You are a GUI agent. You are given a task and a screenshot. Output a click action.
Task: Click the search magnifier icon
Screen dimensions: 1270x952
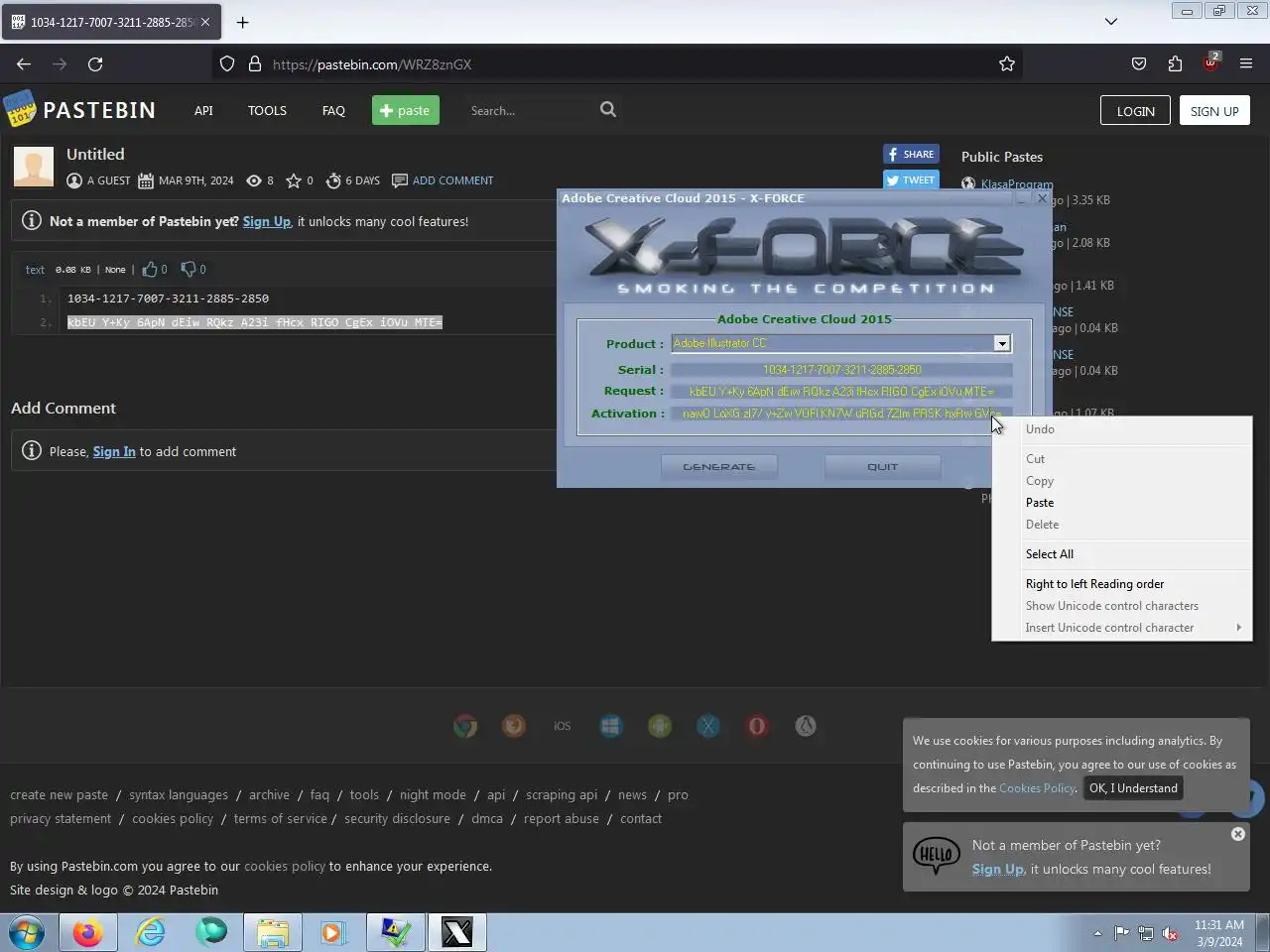608,110
